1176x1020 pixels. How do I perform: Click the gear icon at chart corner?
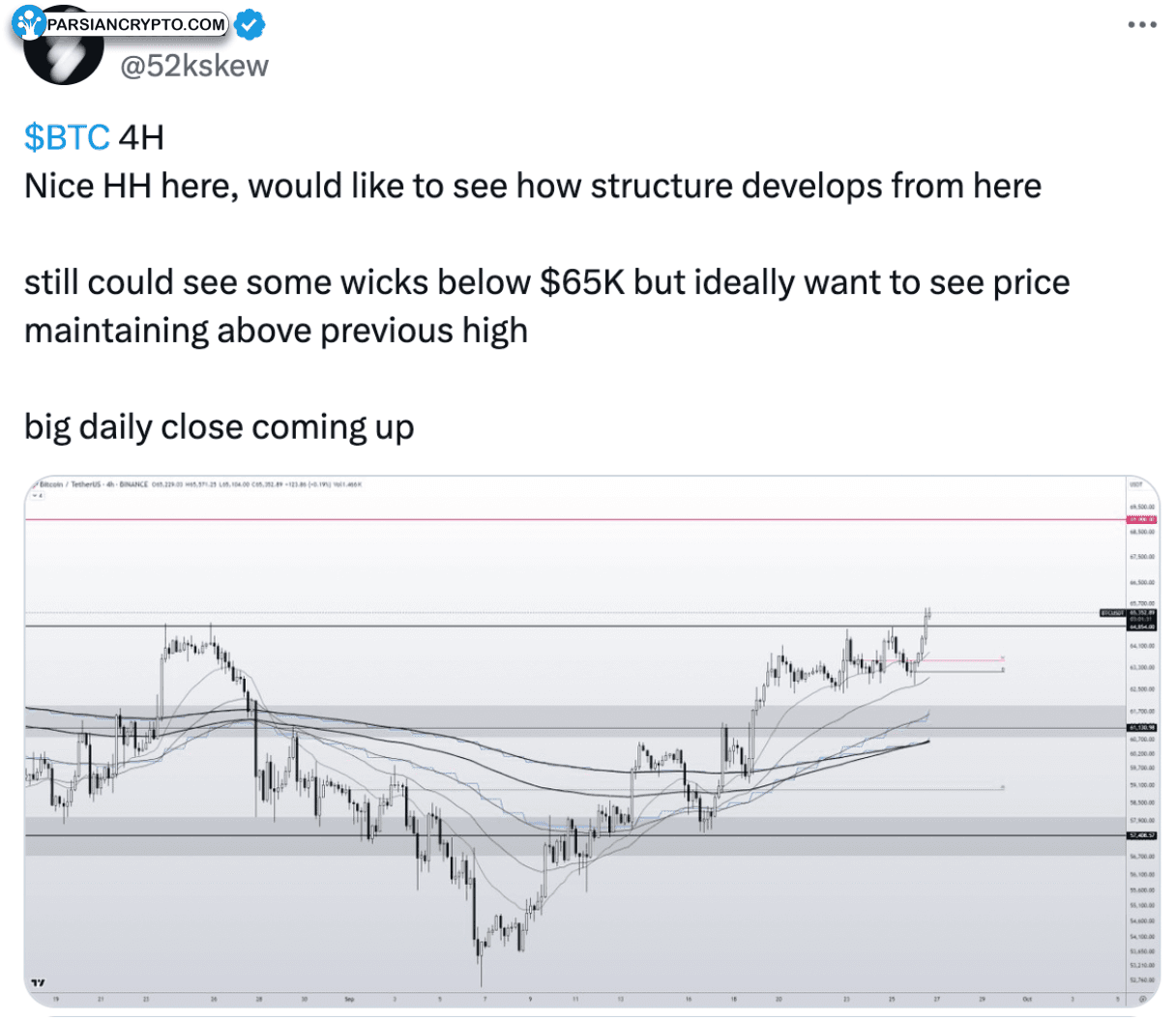click(x=1143, y=998)
